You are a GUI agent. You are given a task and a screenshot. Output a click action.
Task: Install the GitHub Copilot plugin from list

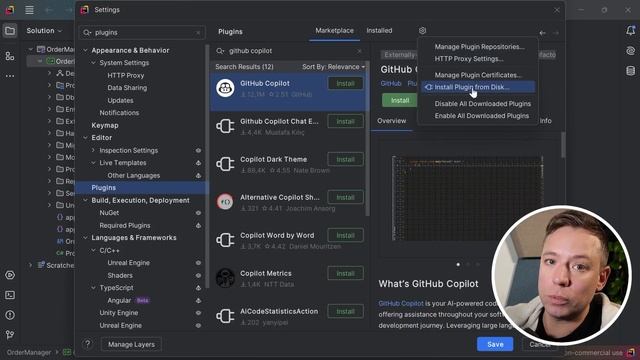(345, 83)
